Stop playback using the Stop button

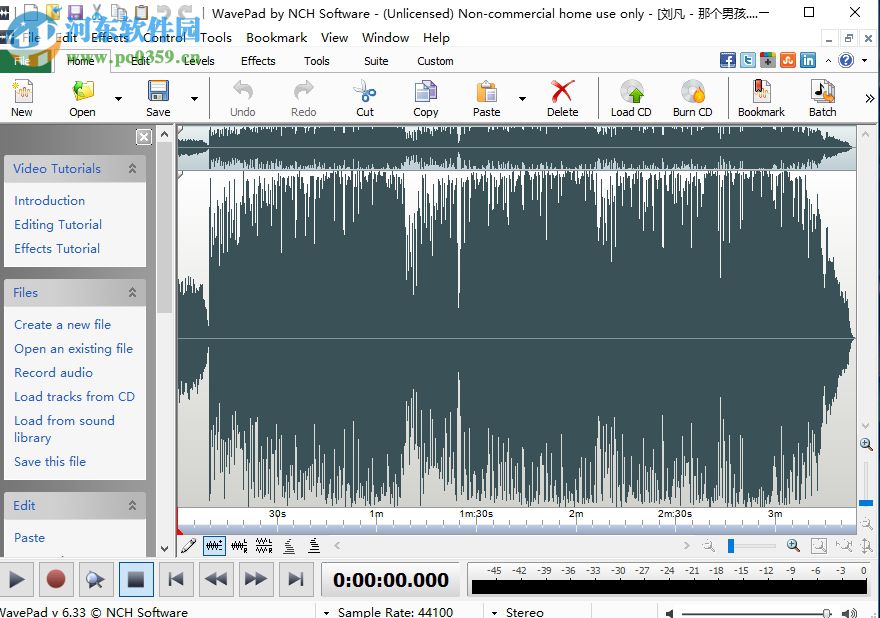click(x=136, y=579)
